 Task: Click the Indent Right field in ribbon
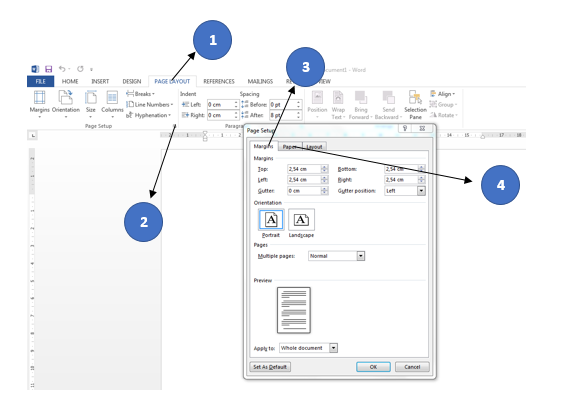(220, 115)
